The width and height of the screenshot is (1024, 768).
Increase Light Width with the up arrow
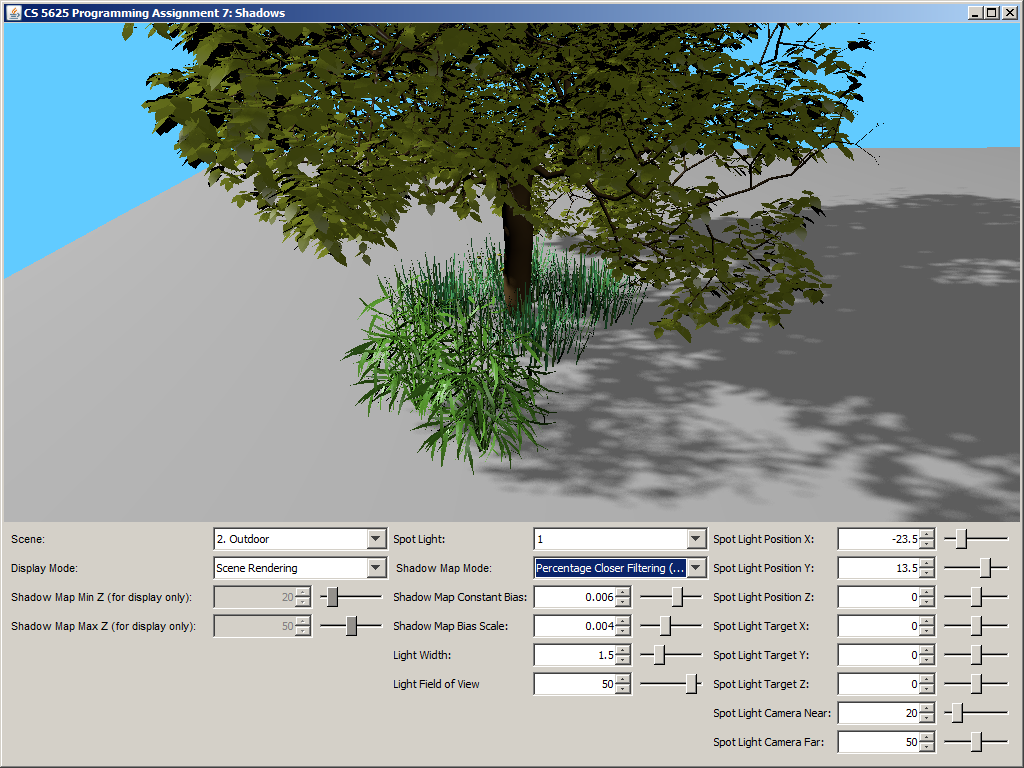624,651
